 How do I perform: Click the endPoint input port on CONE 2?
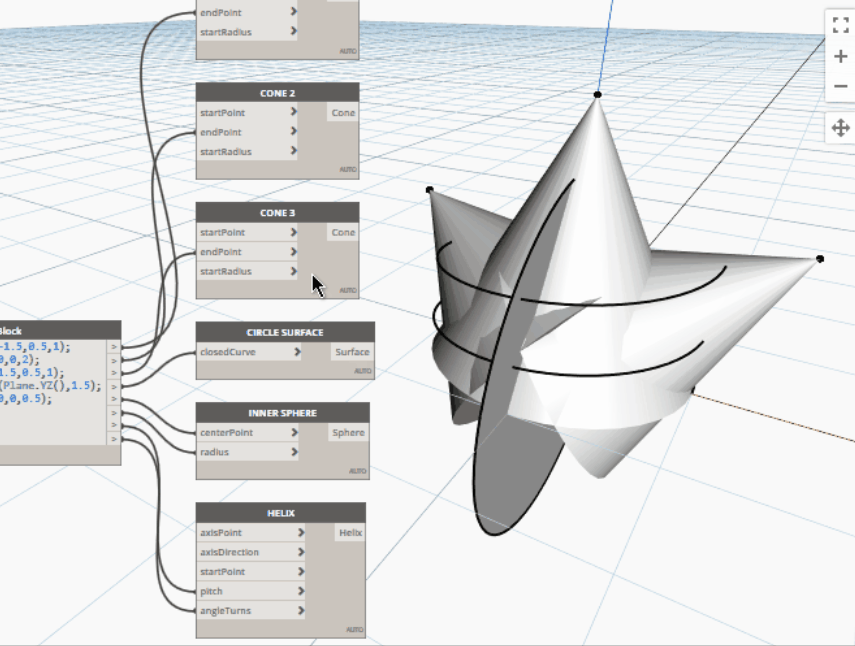pos(247,132)
